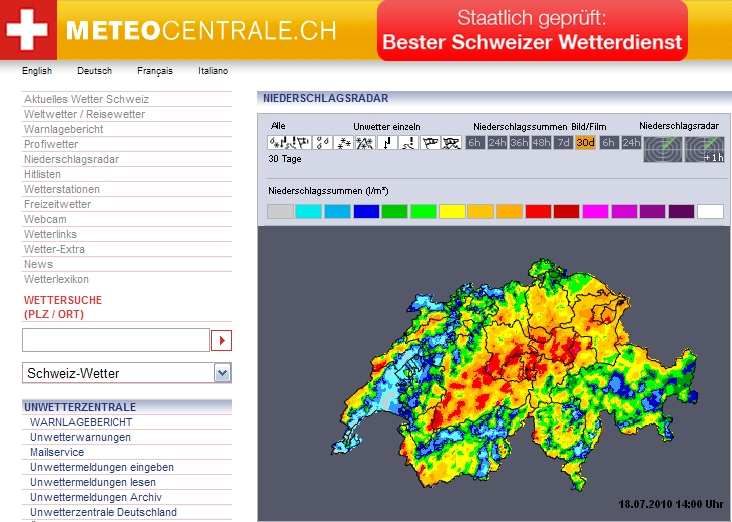Click the magenta legend color swatch
Screen dimensions: 732x522
point(595,212)
